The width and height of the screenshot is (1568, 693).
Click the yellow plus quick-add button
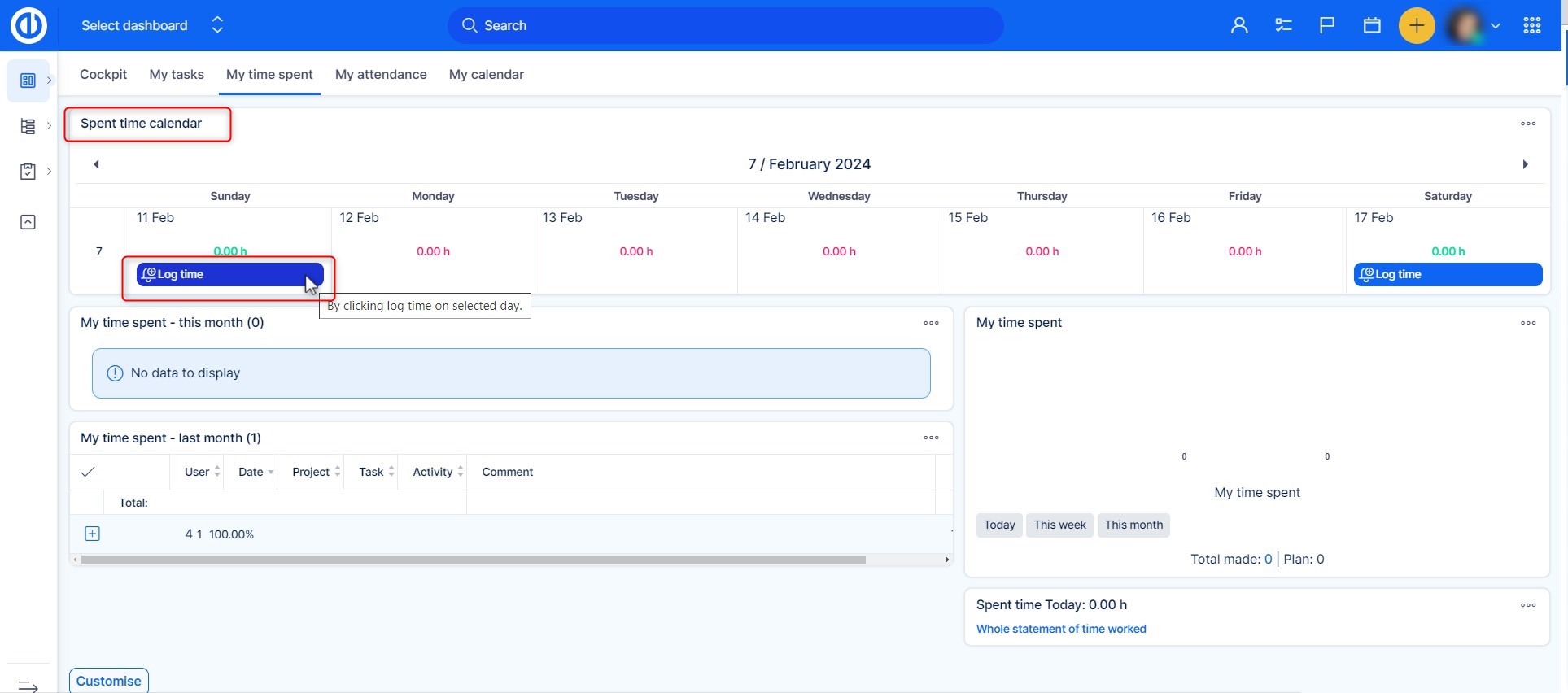1416,26
